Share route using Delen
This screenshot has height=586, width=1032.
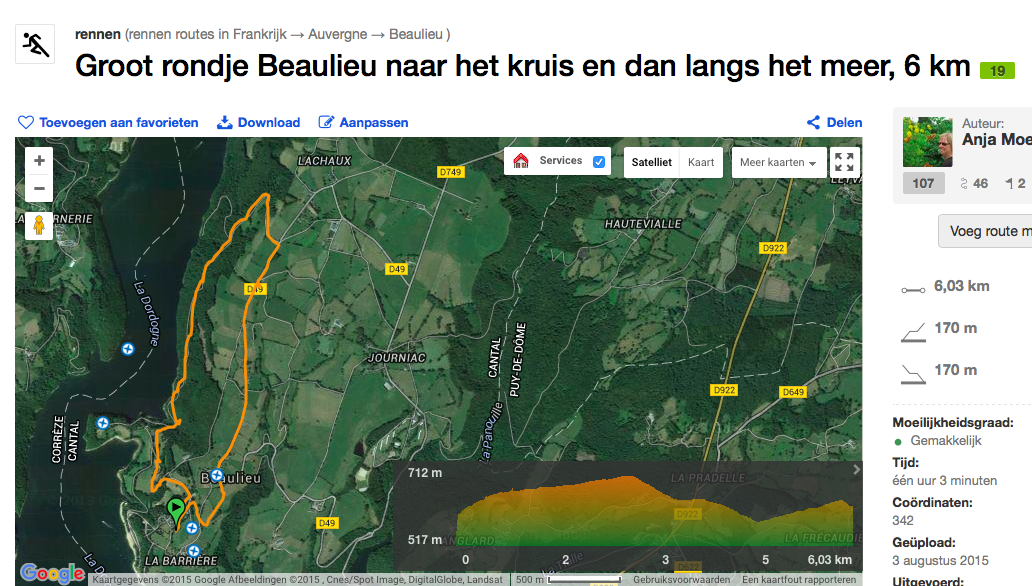click(x=834, y=122)
